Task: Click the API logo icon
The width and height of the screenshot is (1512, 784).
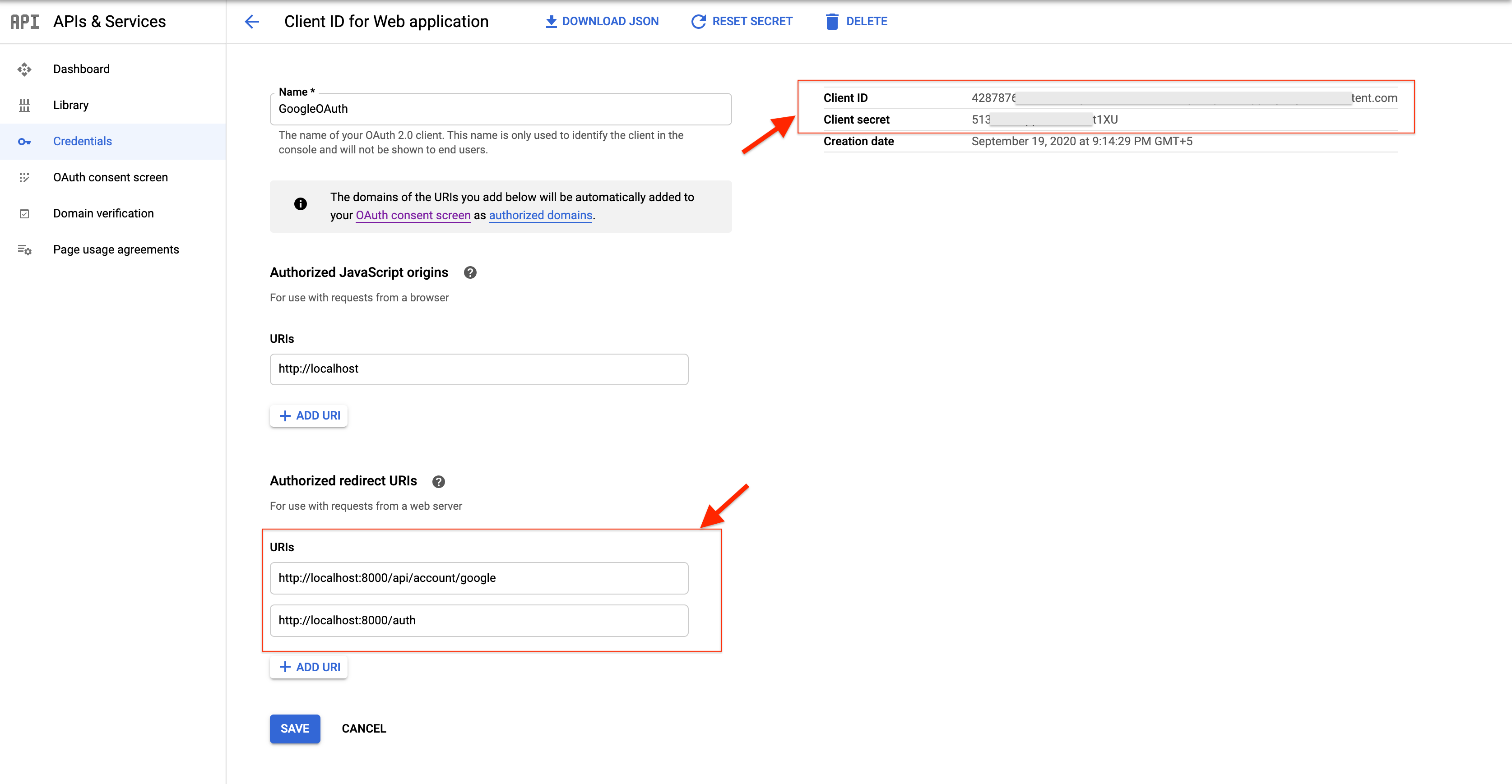Action: click(x=25, y=22)
